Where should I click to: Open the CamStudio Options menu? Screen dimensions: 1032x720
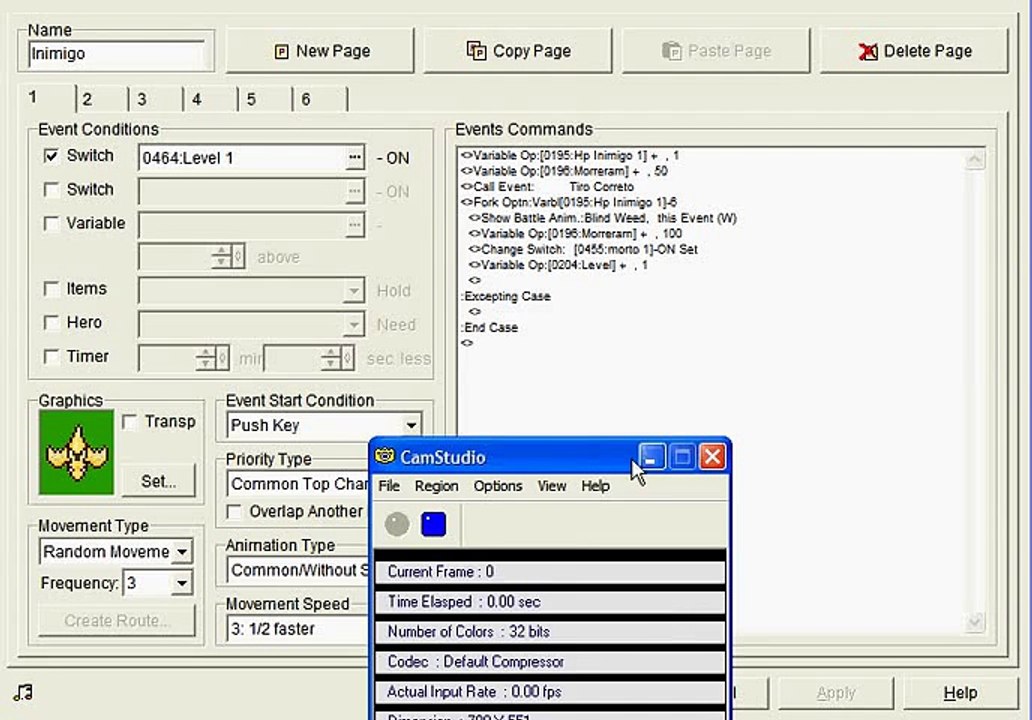498,486
